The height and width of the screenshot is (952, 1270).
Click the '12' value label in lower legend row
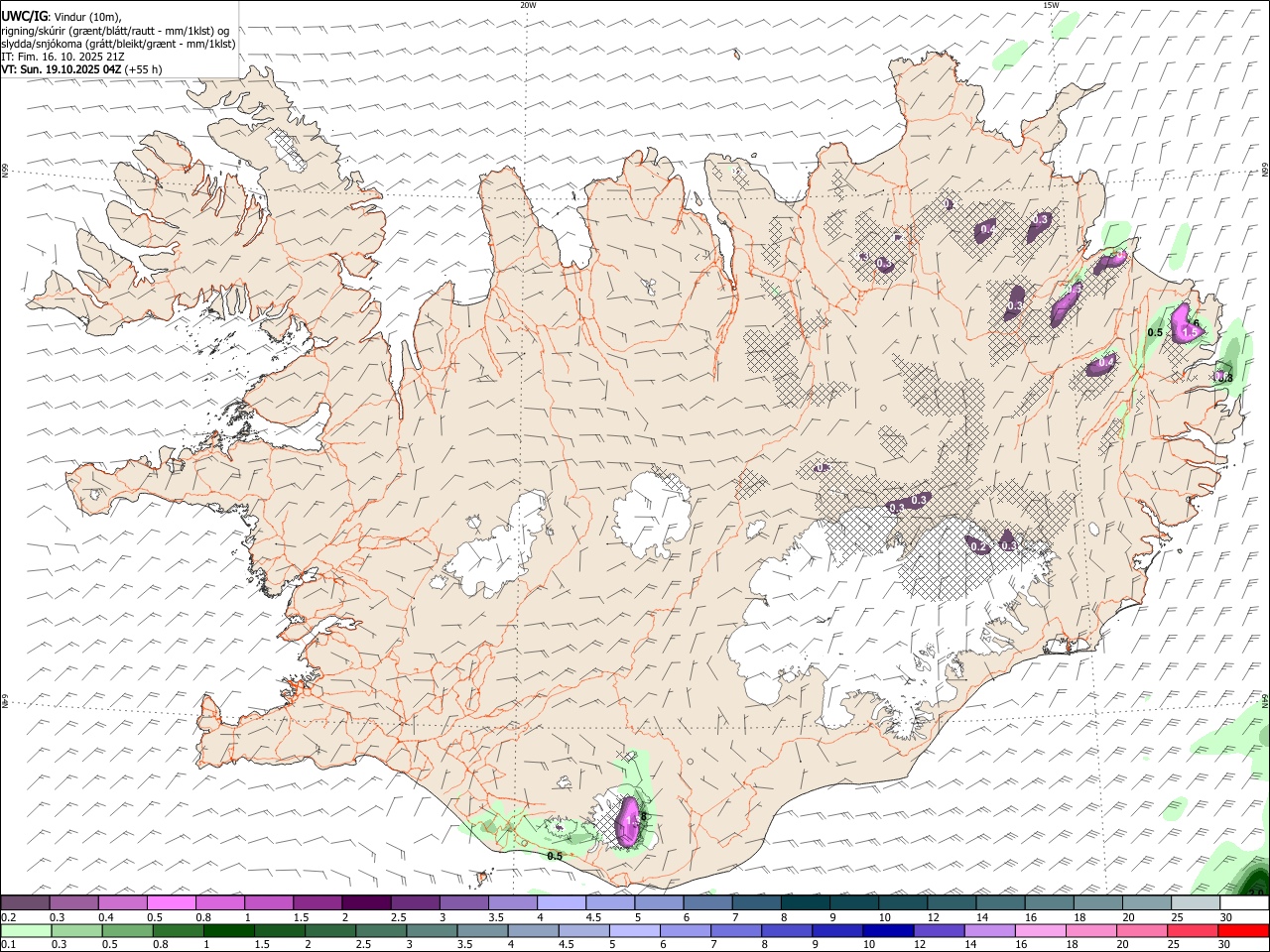click(x=920, y=945)
